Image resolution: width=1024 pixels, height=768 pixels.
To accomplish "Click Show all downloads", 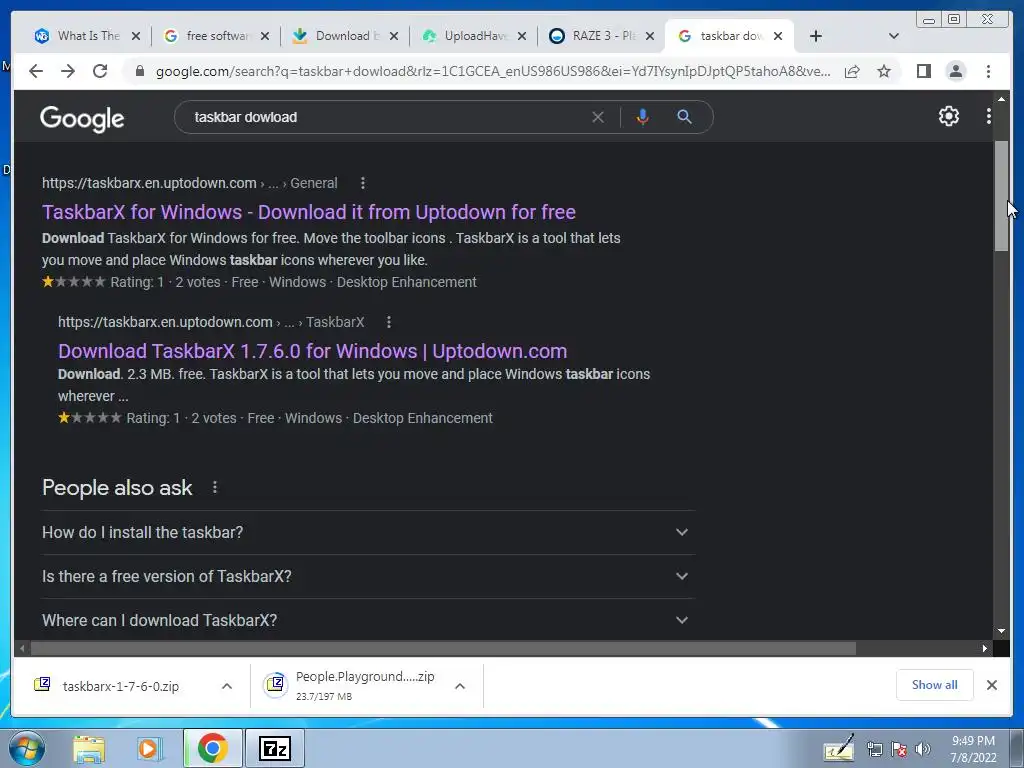I will click(x=934, y=684).
